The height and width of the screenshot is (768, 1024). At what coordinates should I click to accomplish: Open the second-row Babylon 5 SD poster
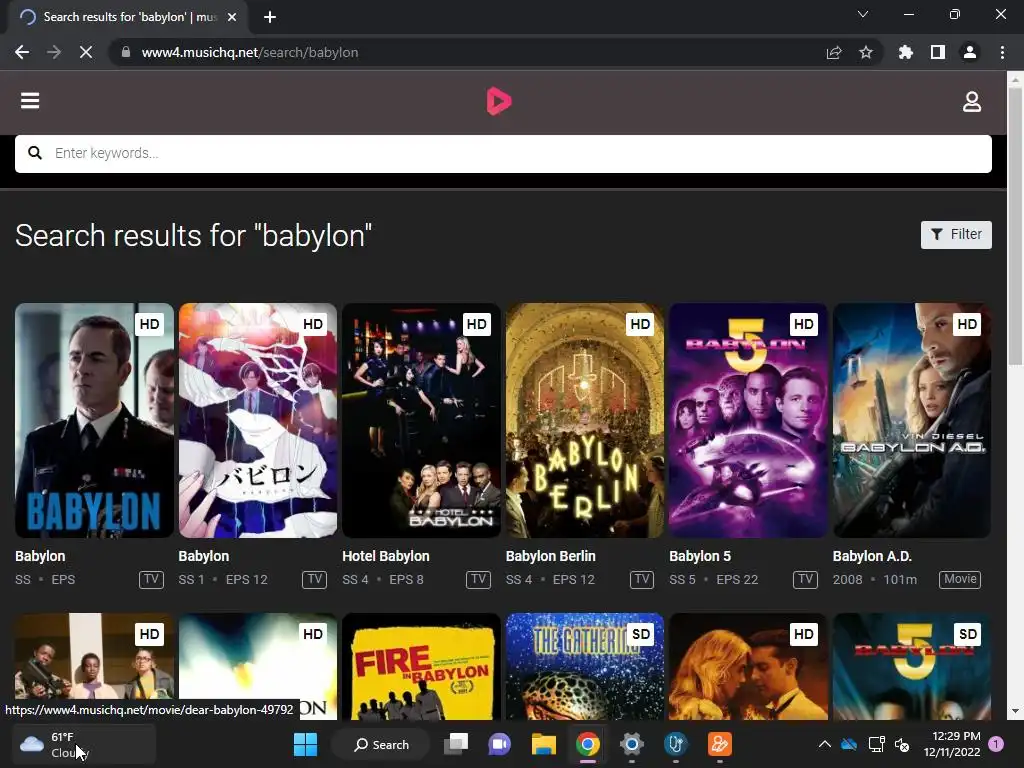pos(912,666)
